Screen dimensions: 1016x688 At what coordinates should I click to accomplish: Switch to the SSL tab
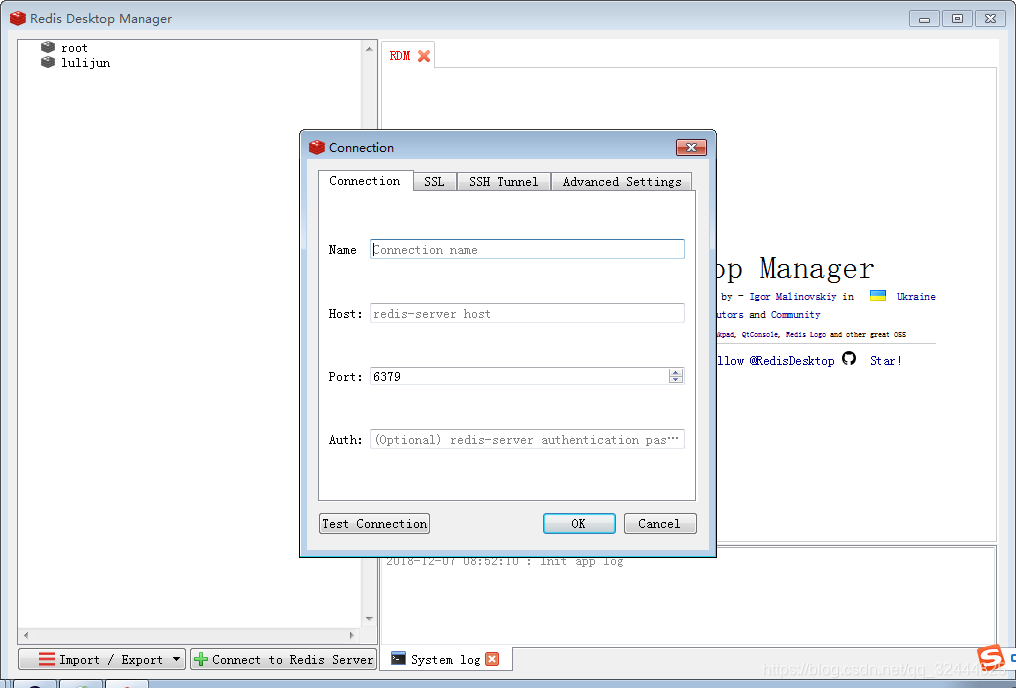(x=434, y=182)
